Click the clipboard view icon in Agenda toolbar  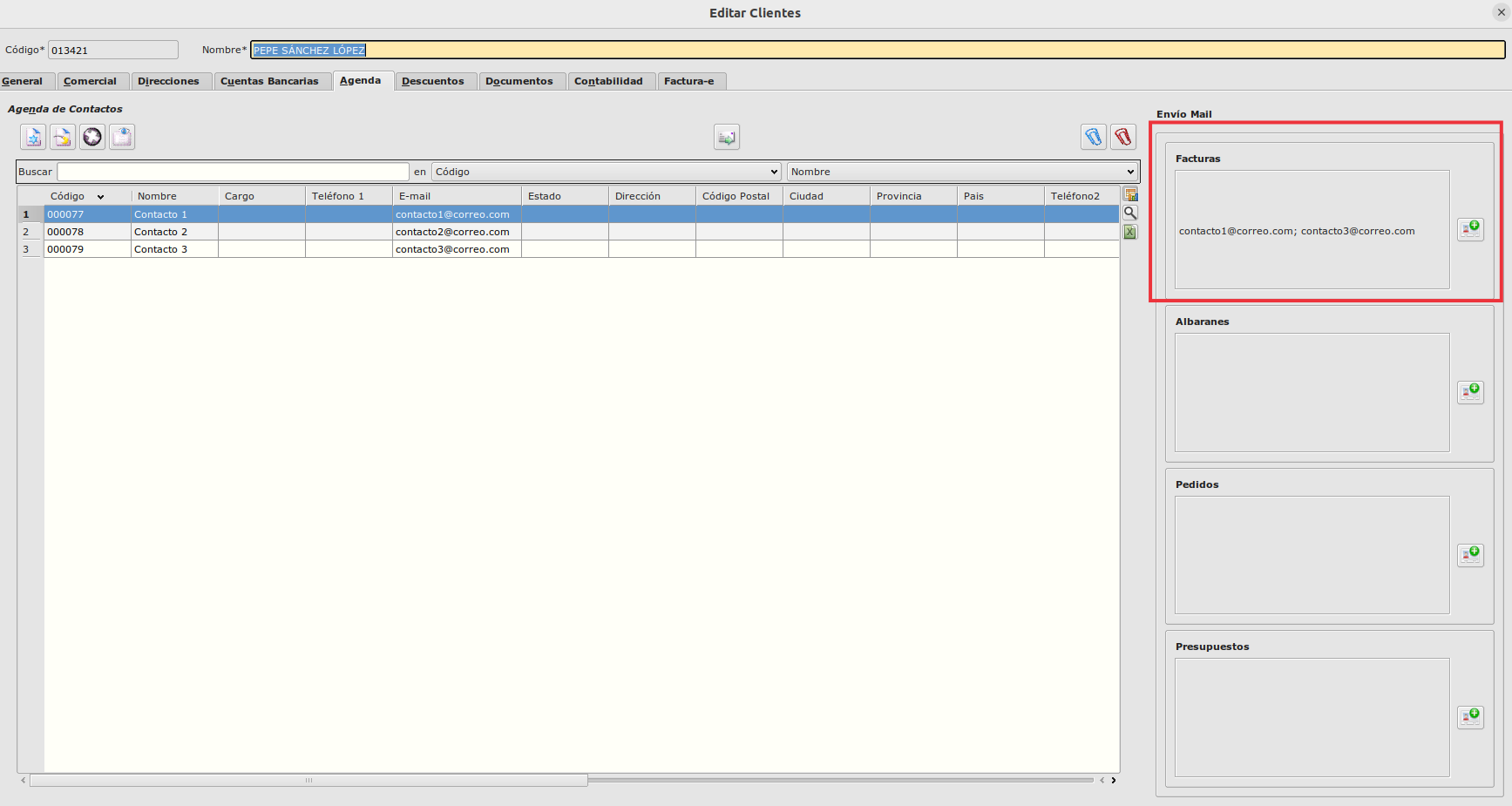pos(122,137)
